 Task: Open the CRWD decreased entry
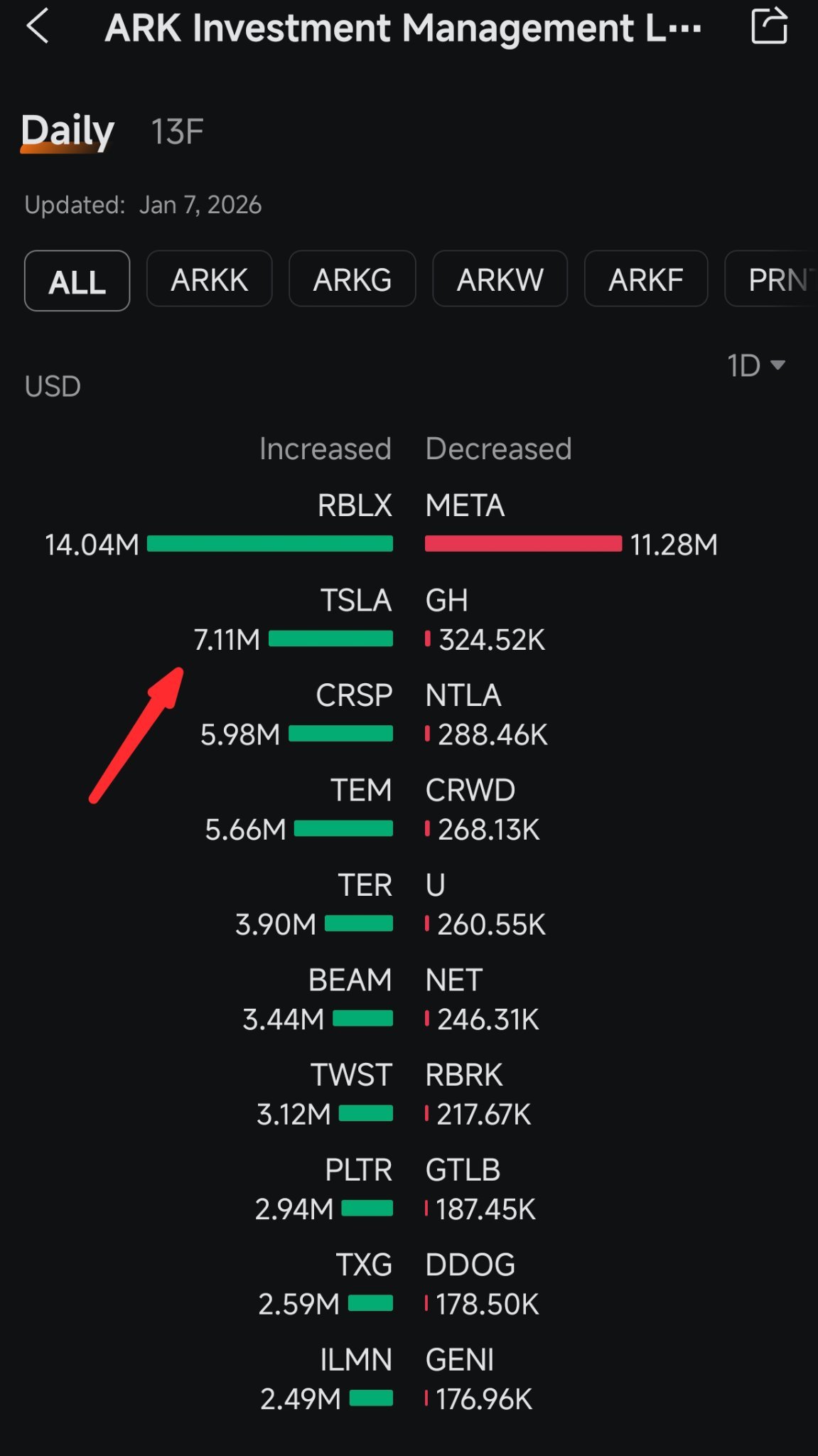pyautogui.click(x=470, y=791)
